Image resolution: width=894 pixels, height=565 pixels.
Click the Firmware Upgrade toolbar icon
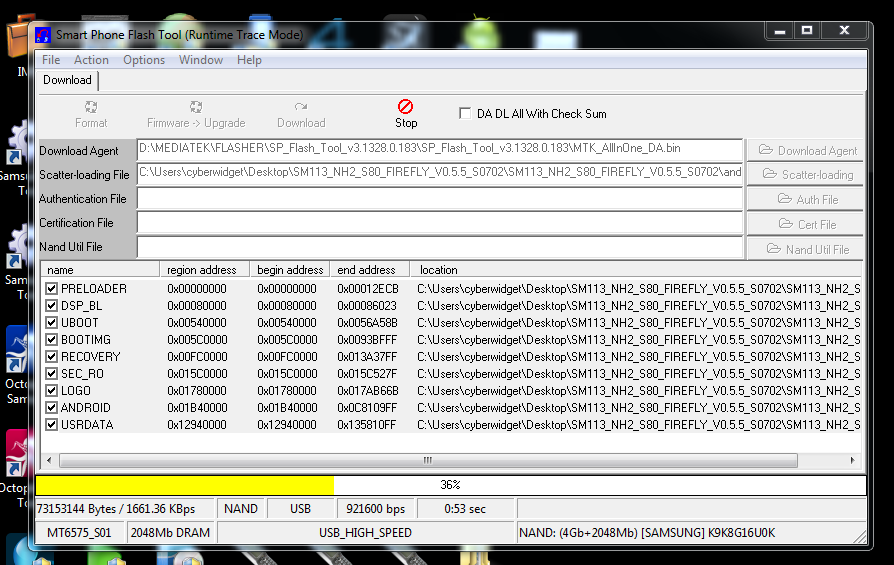[196, 106]
